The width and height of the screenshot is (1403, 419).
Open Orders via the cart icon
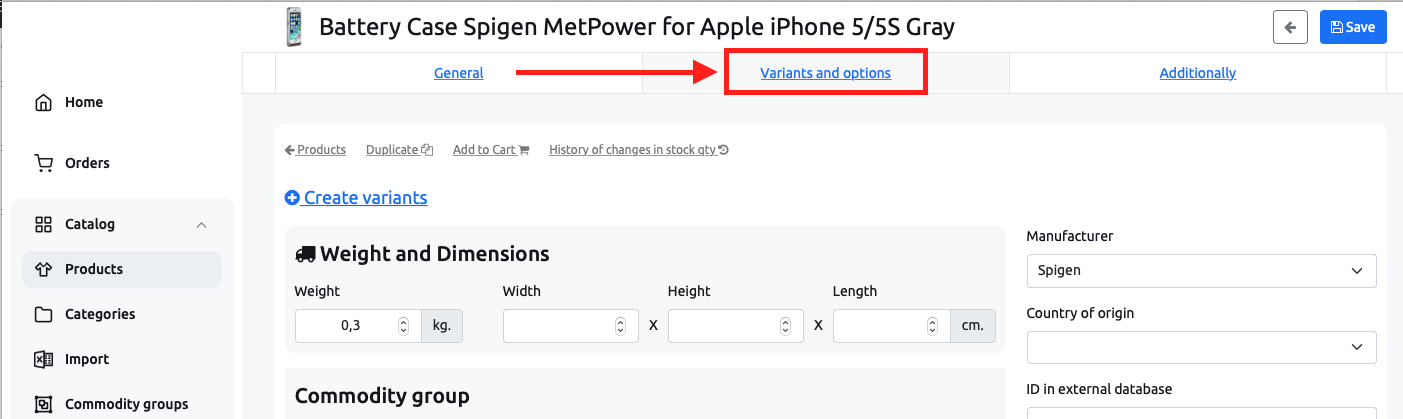43,163
